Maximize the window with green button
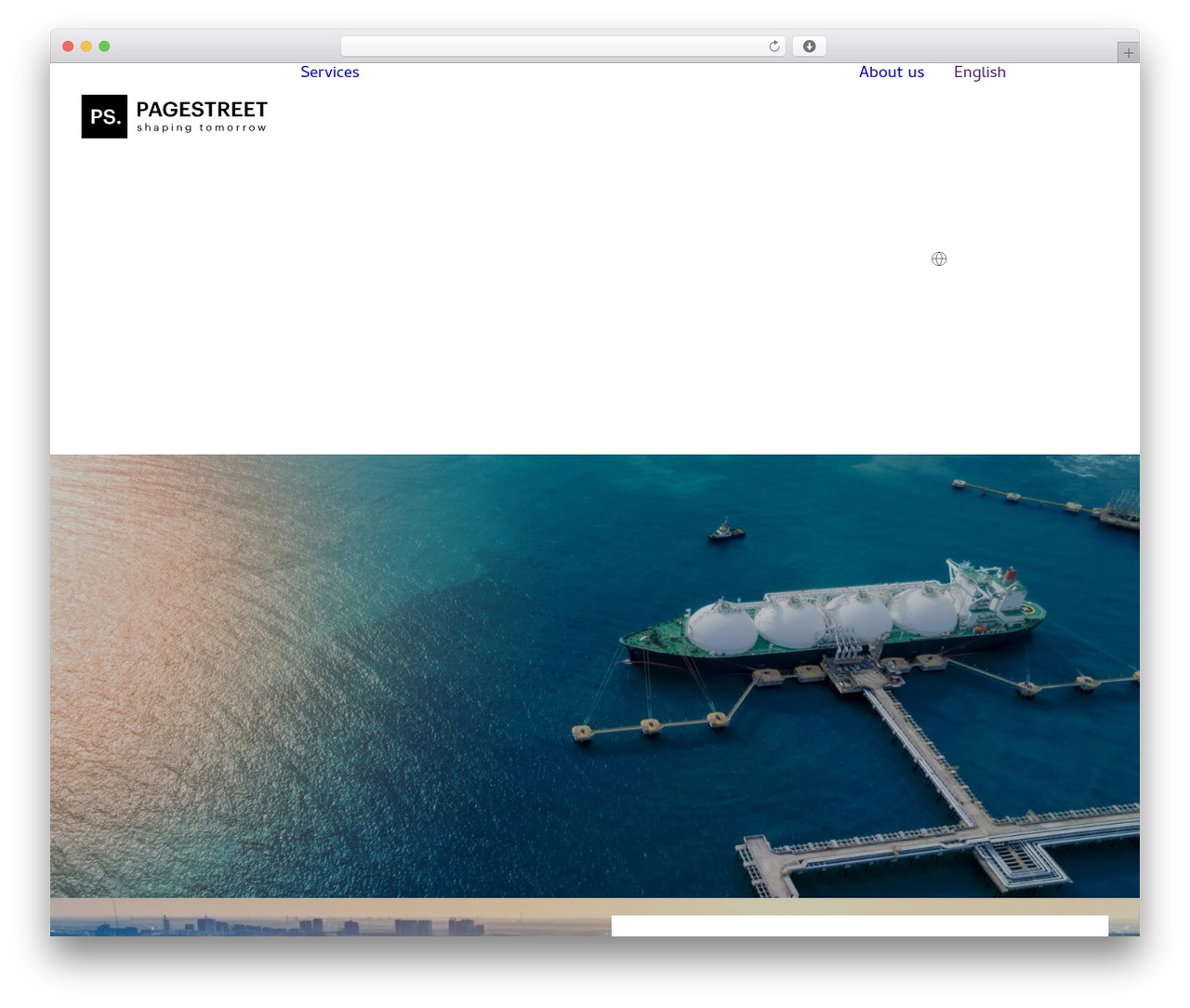The height and width of the screenshot is (1008, 1190). coord(104,46)
